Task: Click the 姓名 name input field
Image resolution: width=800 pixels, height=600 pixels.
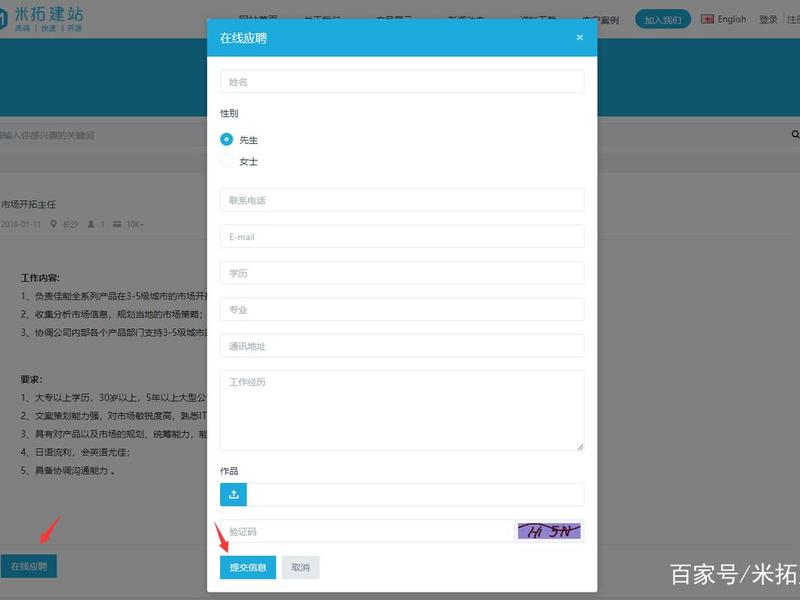Action: pyautogui.click(x=402, y=82)
